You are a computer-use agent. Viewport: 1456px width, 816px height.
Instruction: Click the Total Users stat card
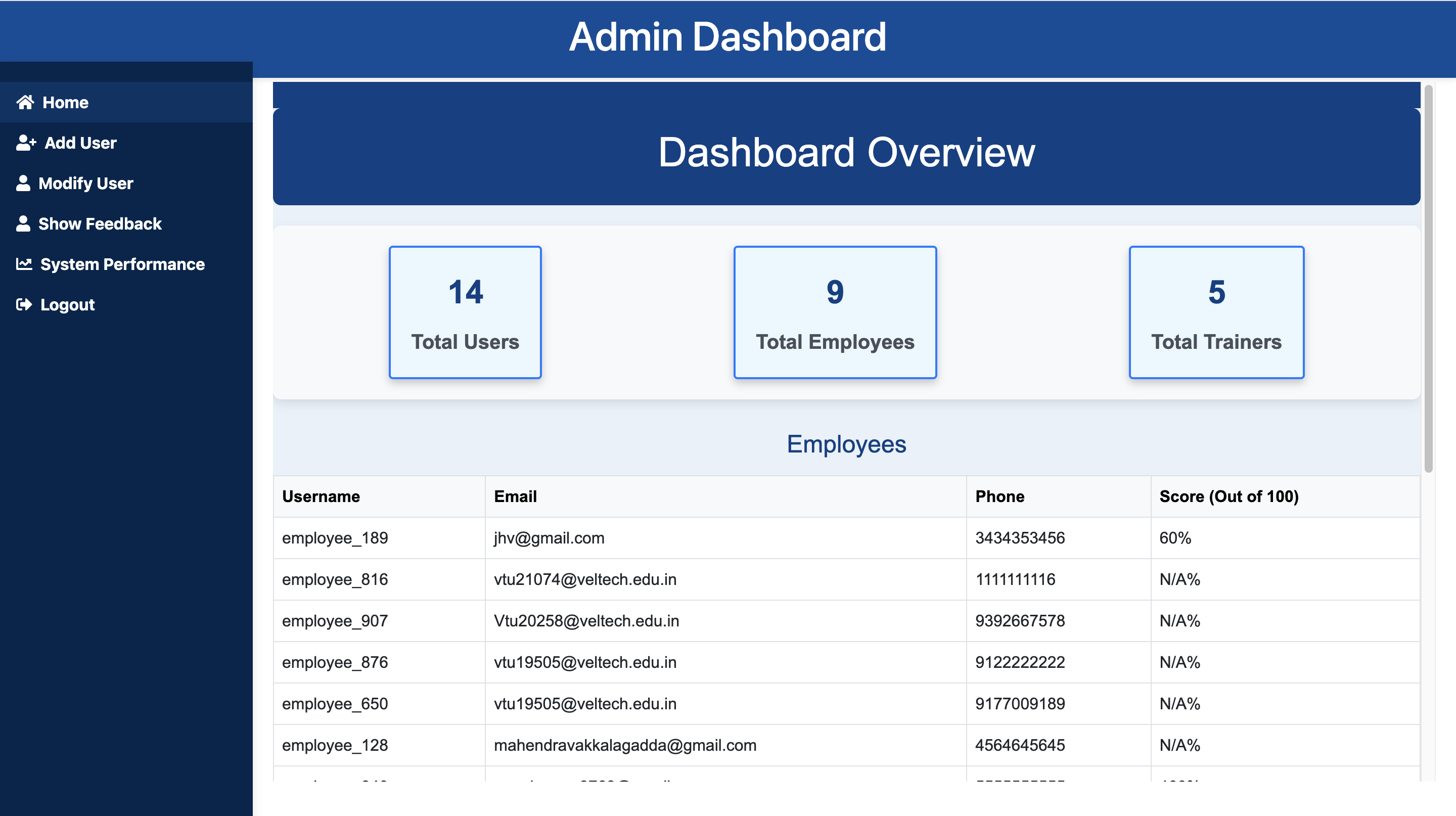click(465, 312)
